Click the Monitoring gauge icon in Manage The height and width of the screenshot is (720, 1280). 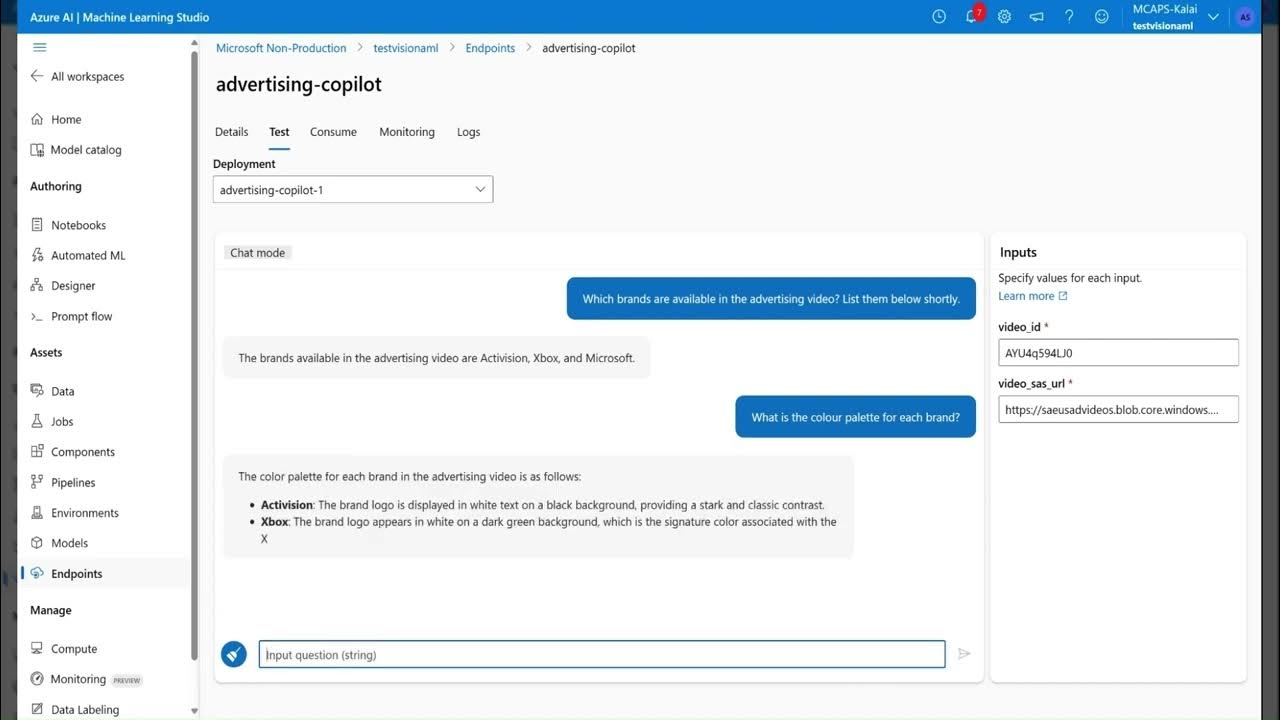tap(37, 679)
